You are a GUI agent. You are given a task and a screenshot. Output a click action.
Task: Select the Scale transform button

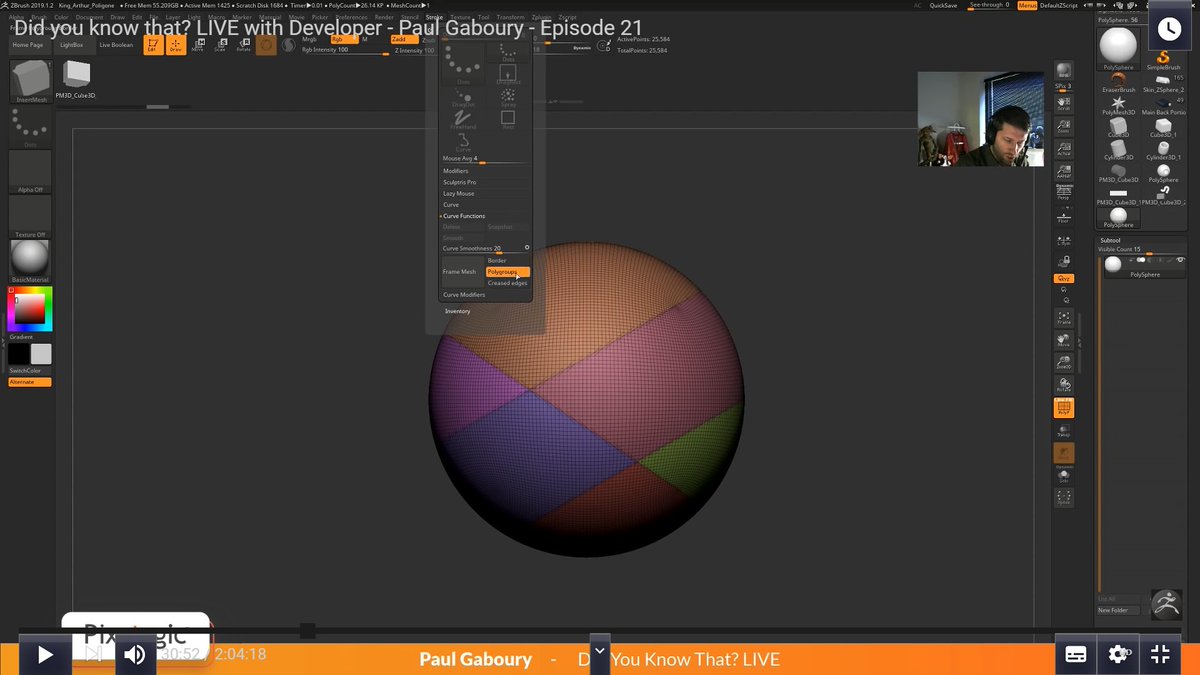point(219,45)
